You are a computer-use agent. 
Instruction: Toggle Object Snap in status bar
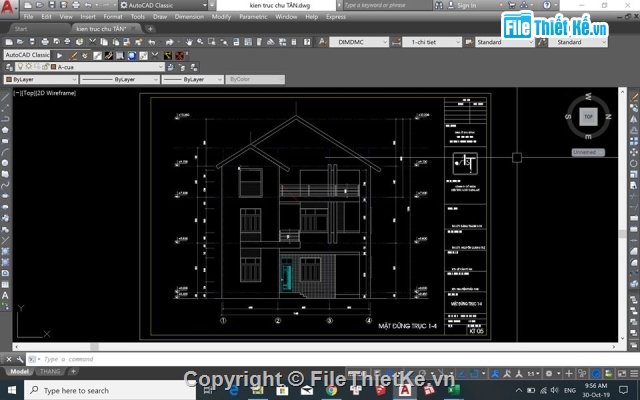coord(475,373)
